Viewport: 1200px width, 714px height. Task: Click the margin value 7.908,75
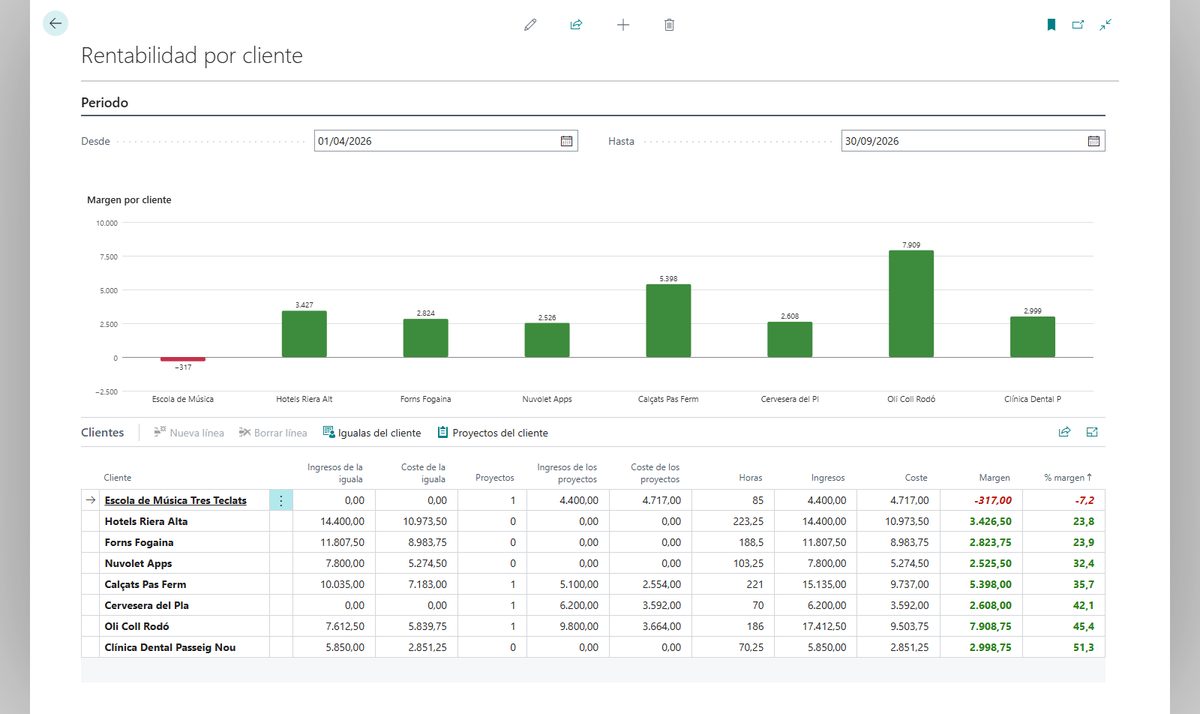tap(990, 626)
